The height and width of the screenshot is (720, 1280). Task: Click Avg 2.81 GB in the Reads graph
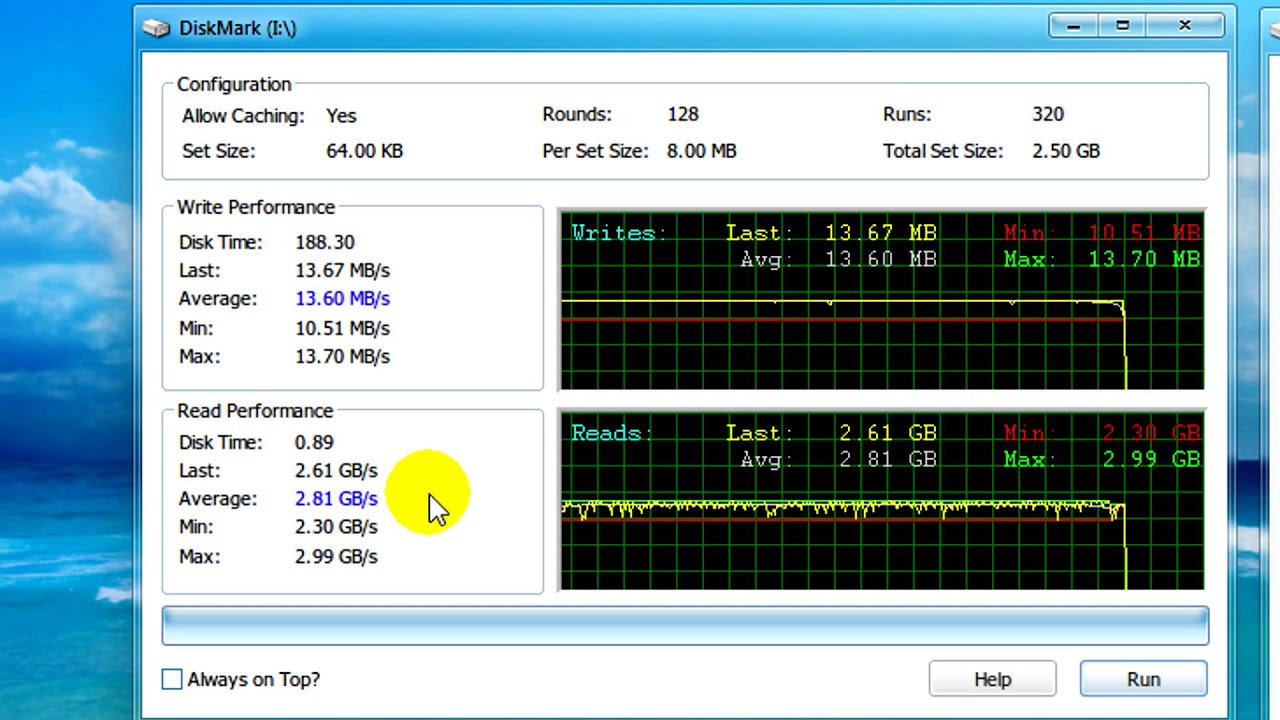(x=838, y=460)
